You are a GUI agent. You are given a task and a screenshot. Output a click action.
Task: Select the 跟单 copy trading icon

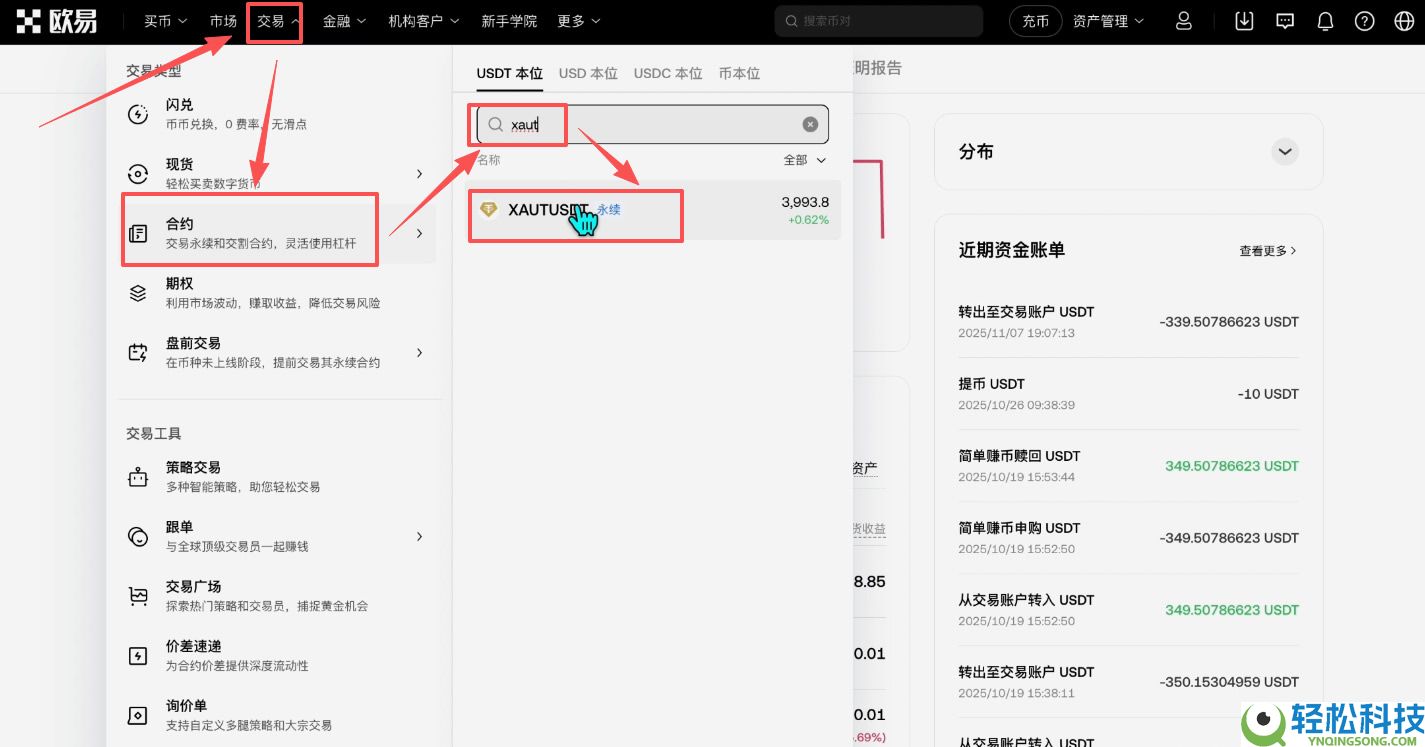(x=138, y=535)
